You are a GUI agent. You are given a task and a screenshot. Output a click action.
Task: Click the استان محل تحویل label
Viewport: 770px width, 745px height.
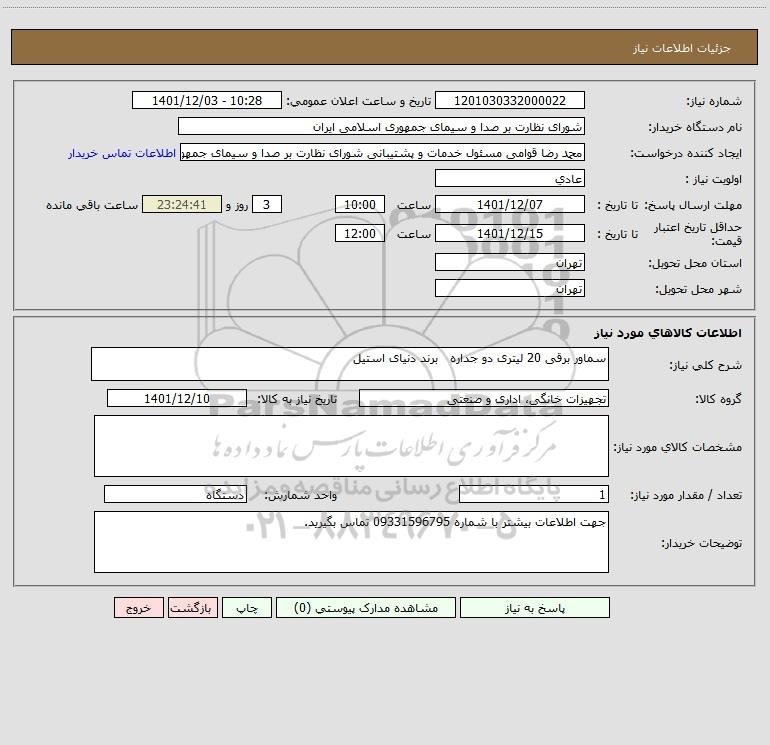[x=695, y=263]
